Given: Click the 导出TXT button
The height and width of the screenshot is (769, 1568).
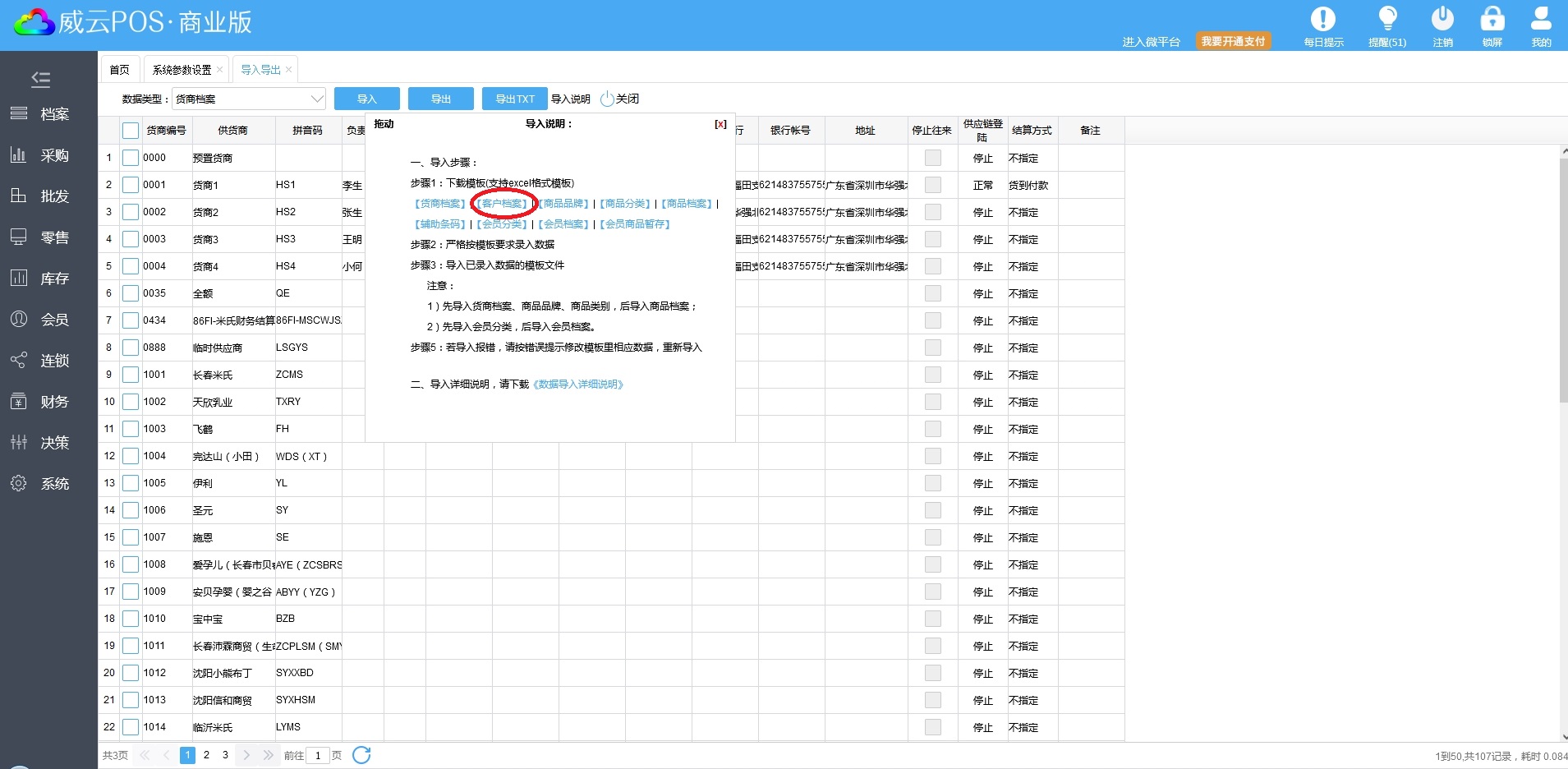Looking at the screenshot, I should coord(514,99).
